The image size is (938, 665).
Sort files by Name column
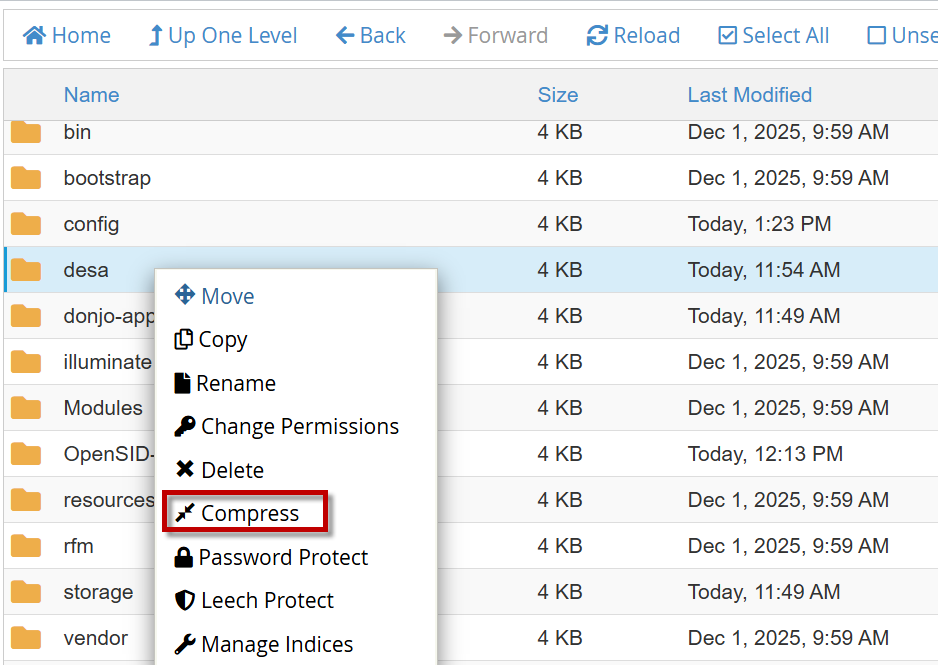click(91, 95)
